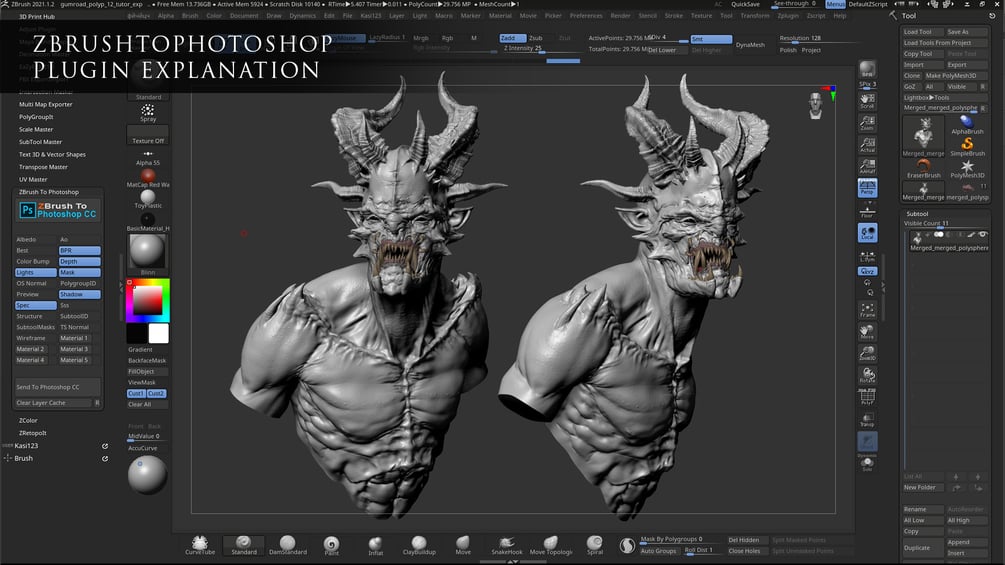Select the Move brush
1005x565 pixels.
(463, 545)
